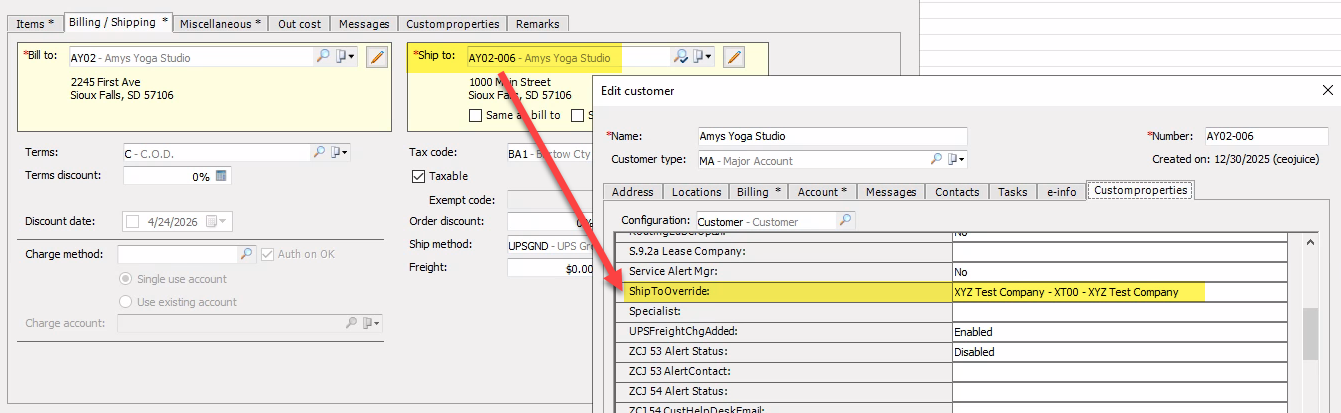Screen dimensions: 1341x413
Task: Click the ShipToOverride value cell
Action: (x=1119, y=292)
